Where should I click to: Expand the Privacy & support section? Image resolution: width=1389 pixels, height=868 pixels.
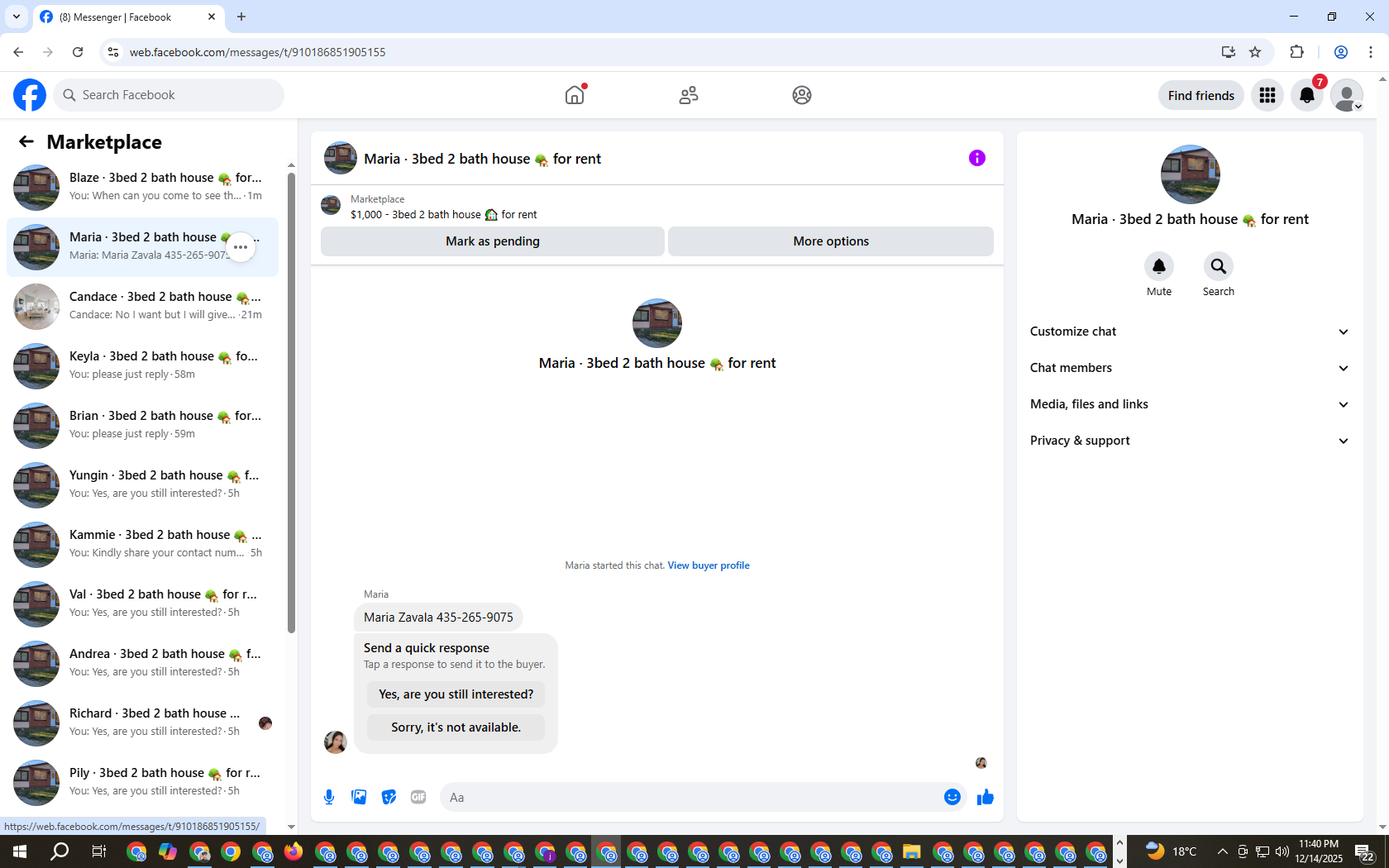point(1190,441)
